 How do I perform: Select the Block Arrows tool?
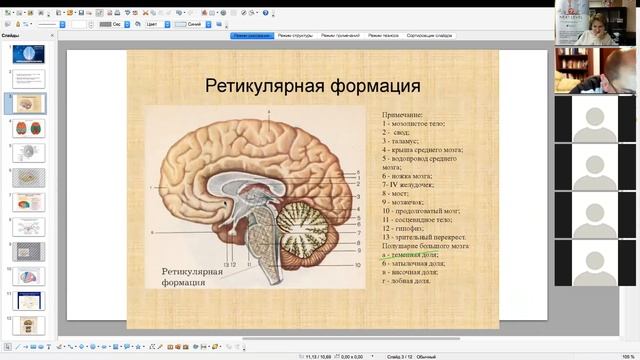point(104,347)
